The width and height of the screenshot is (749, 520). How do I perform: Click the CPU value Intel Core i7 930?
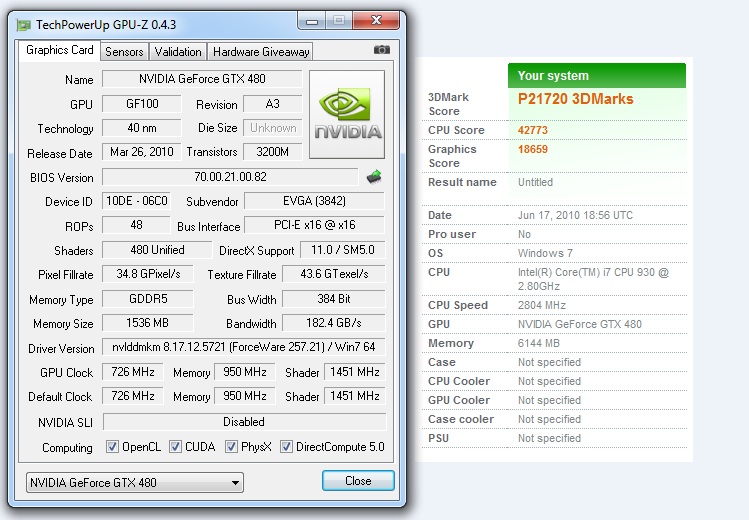pos(593,279)
